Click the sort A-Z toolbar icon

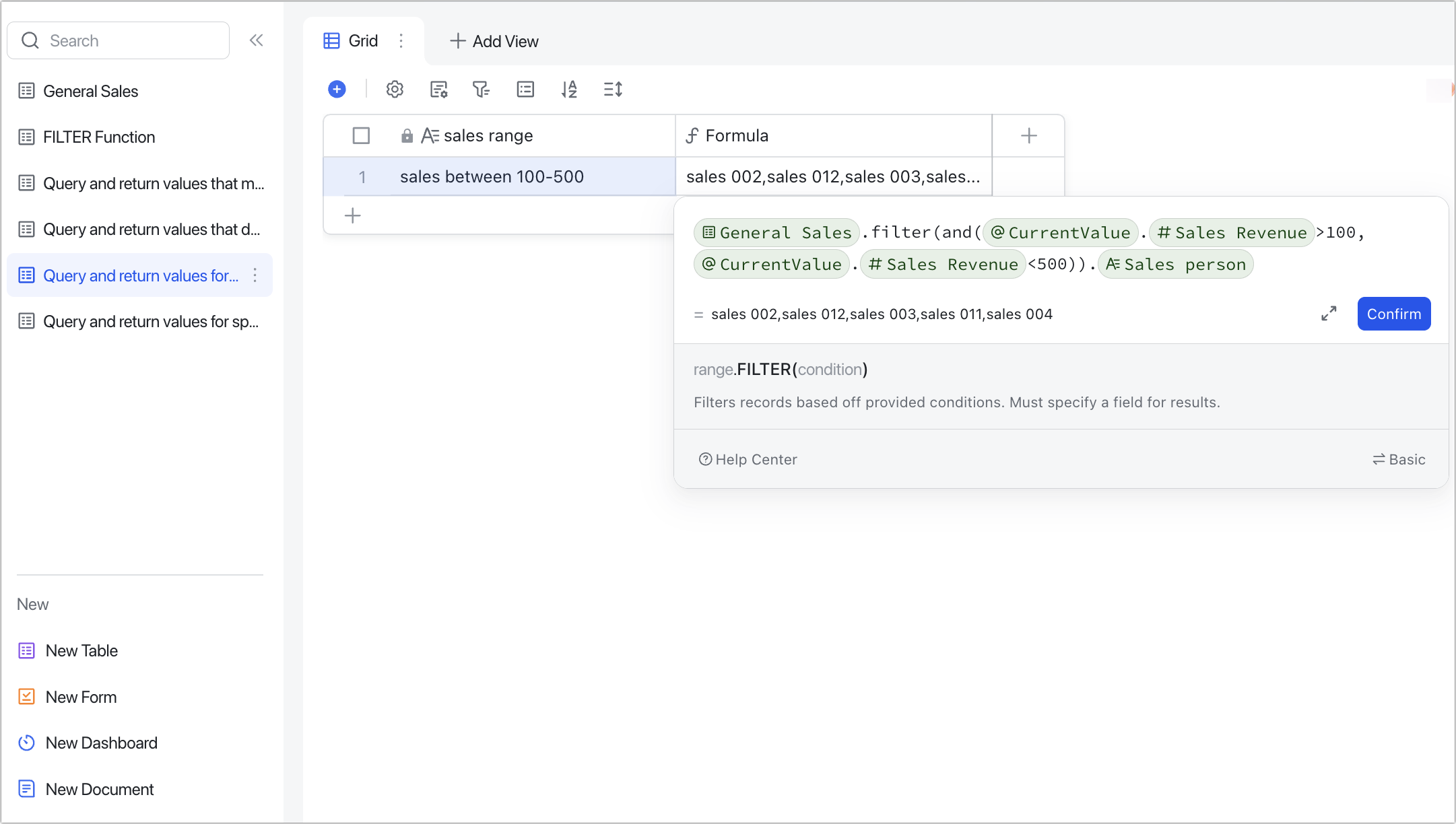(x=569, y=89)
